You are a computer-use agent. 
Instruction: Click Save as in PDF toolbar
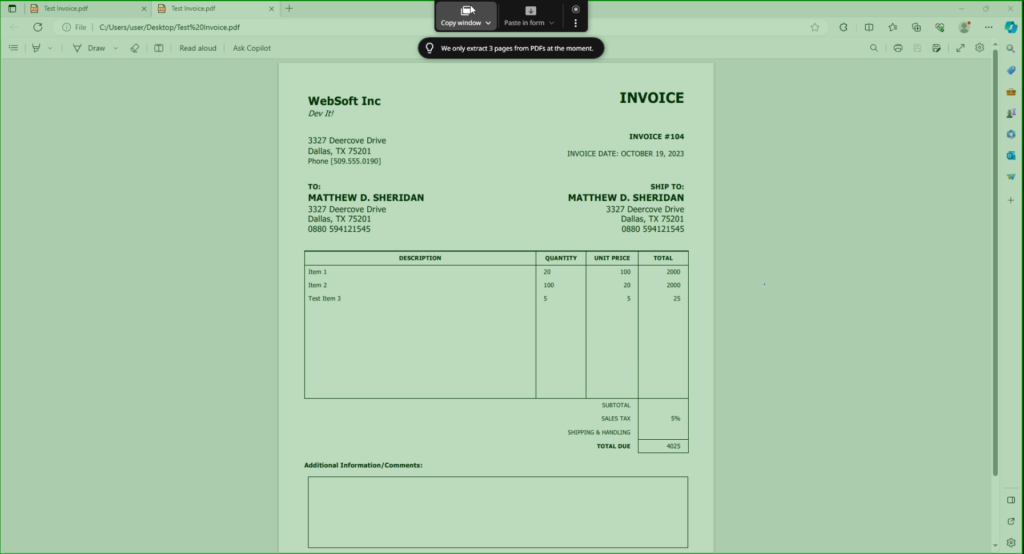[x=936, y=48]
